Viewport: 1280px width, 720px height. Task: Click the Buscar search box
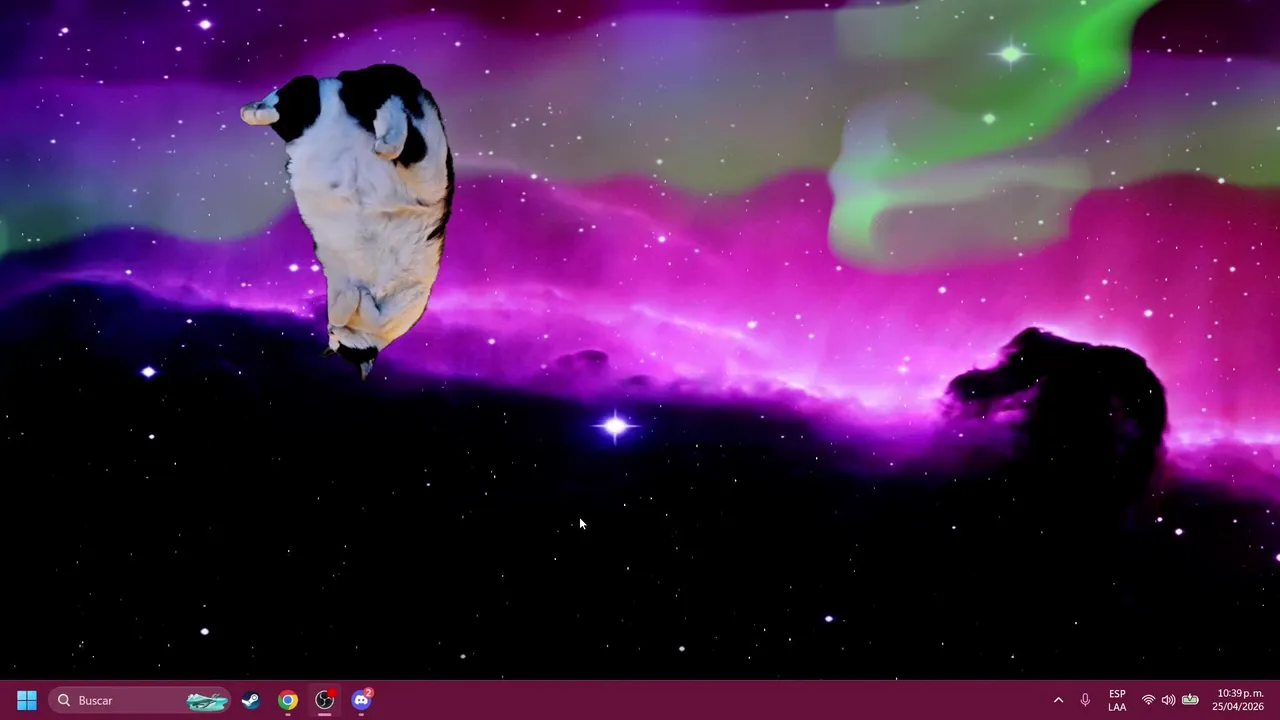coord(139,700)
